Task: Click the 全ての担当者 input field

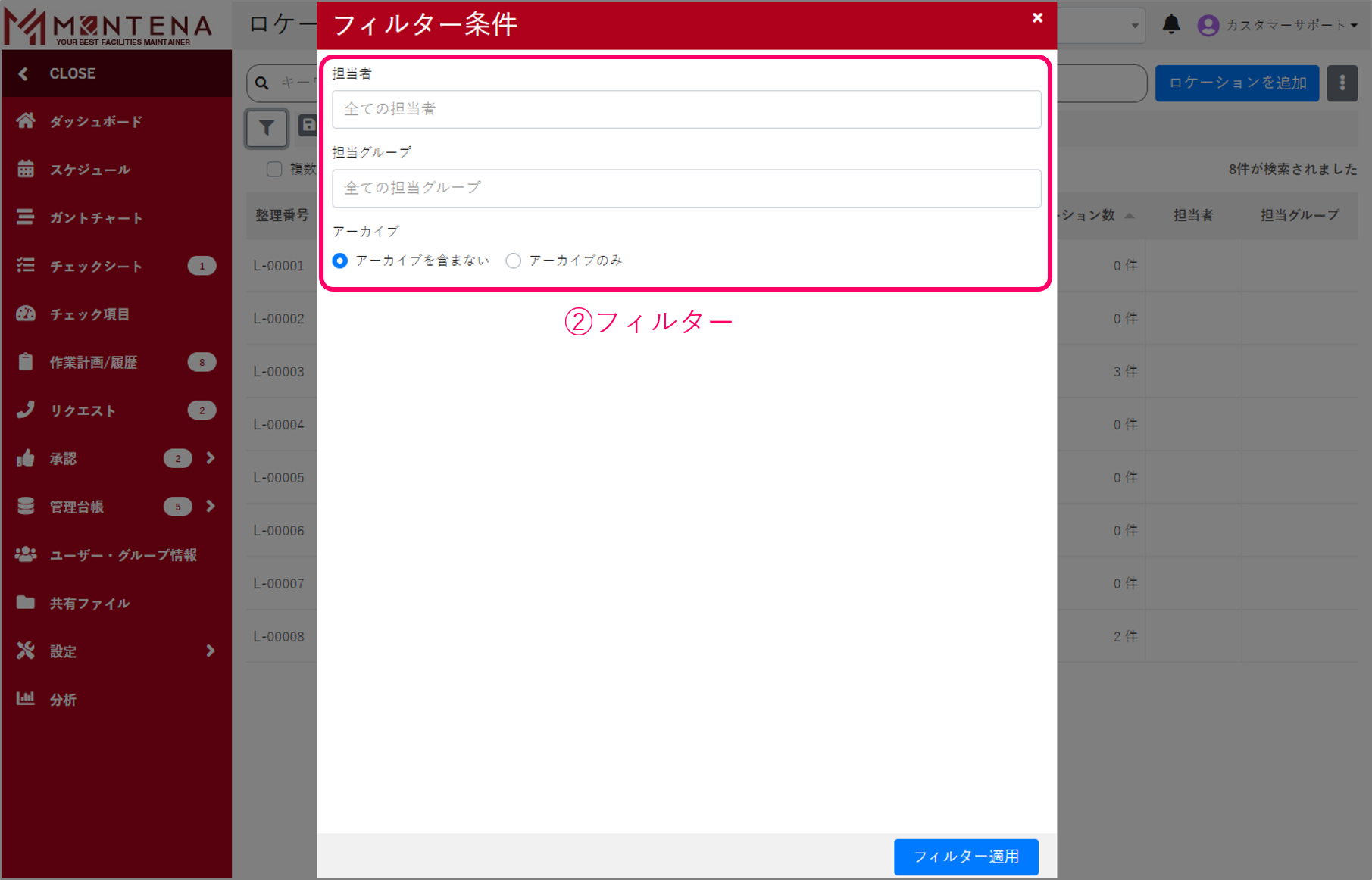Action: (x=686, y=109)
